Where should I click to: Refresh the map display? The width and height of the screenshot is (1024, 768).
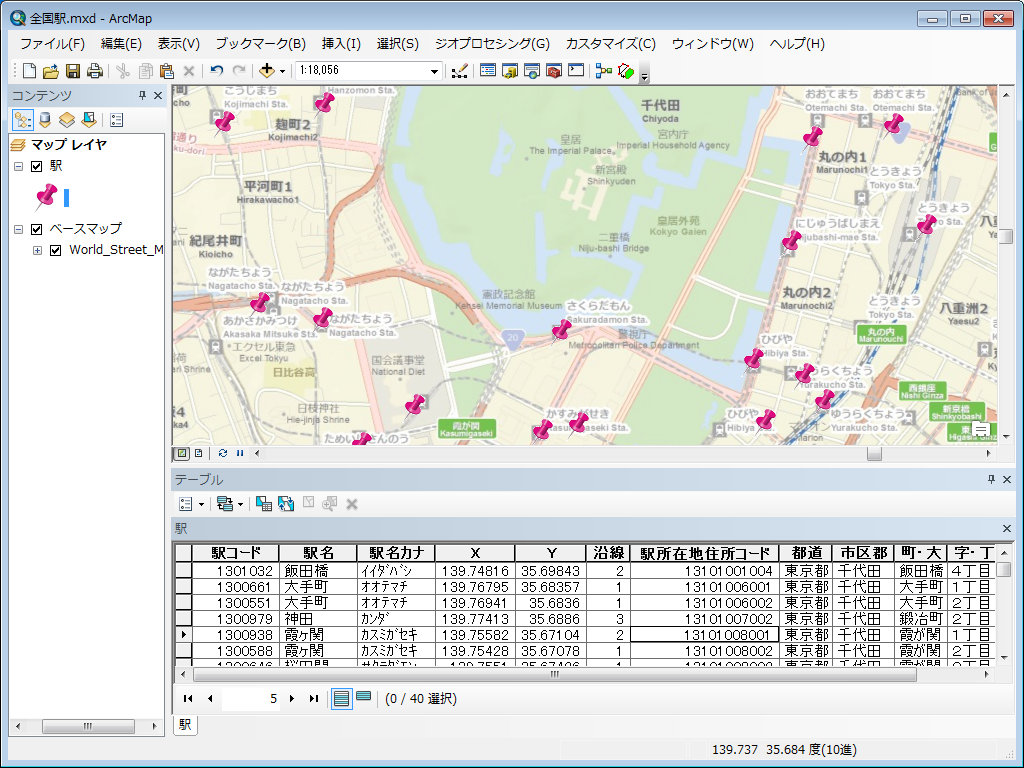[223, 453]
